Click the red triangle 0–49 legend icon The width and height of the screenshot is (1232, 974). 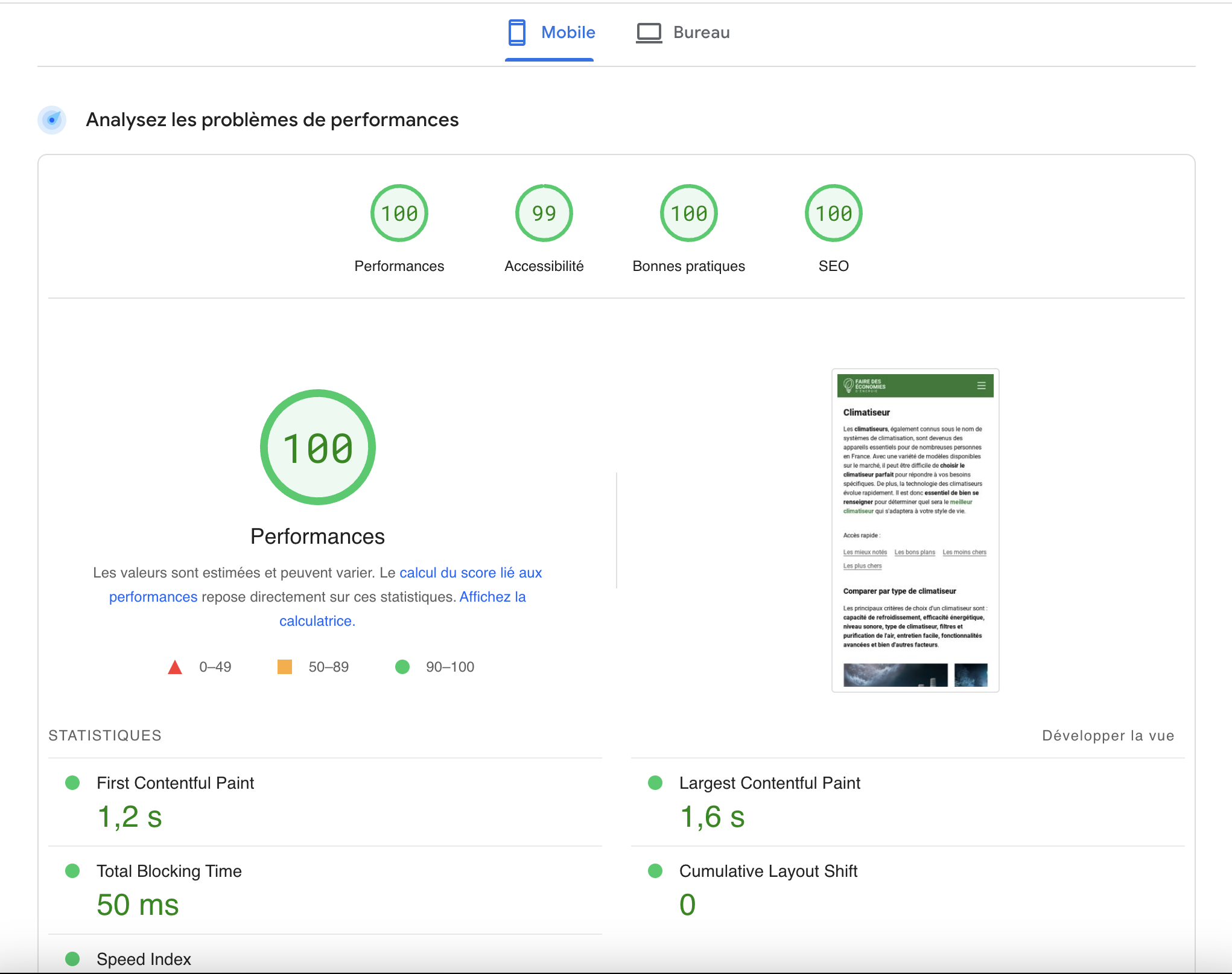tap(175, 667)
